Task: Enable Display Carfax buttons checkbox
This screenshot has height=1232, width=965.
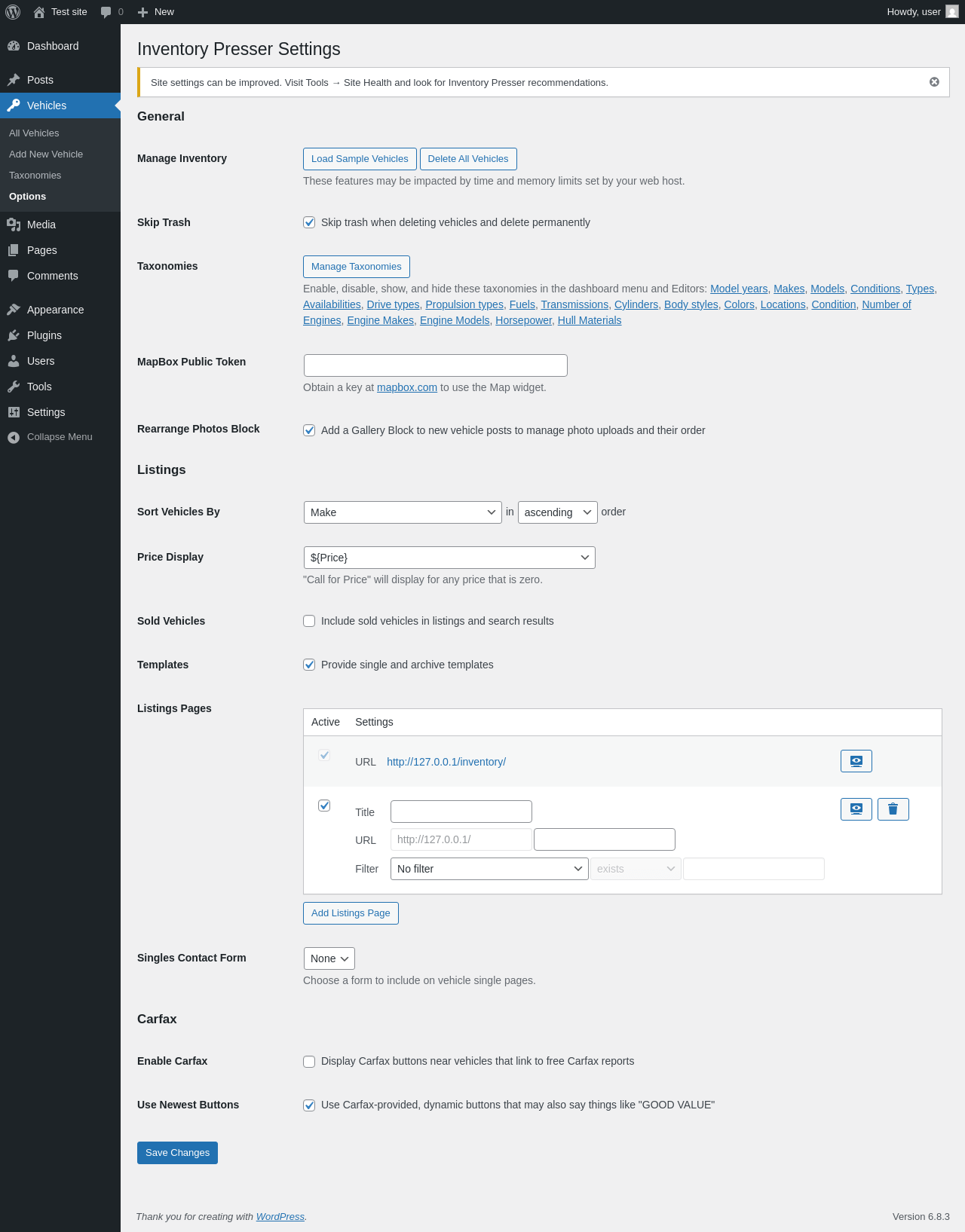Action: click(x=309, y=1062)
